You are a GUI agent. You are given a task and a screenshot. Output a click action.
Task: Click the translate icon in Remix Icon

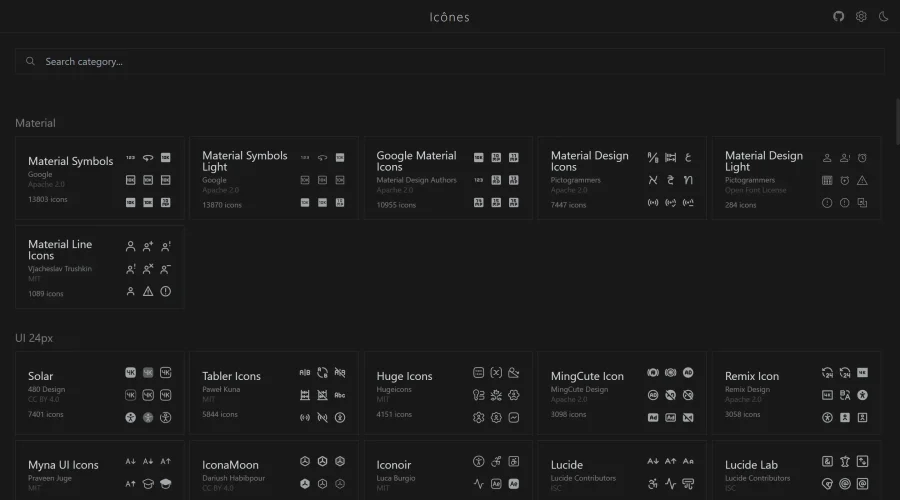tap(845, 395)
